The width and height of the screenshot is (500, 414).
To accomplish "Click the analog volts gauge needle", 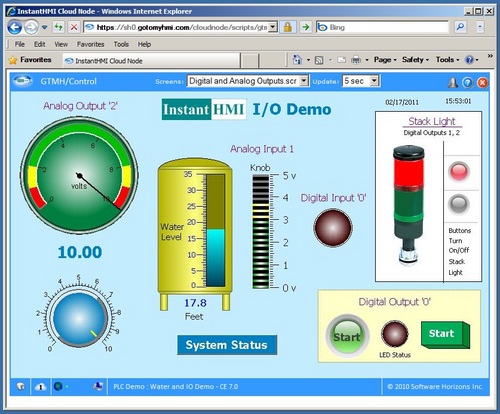I will 99,192.
